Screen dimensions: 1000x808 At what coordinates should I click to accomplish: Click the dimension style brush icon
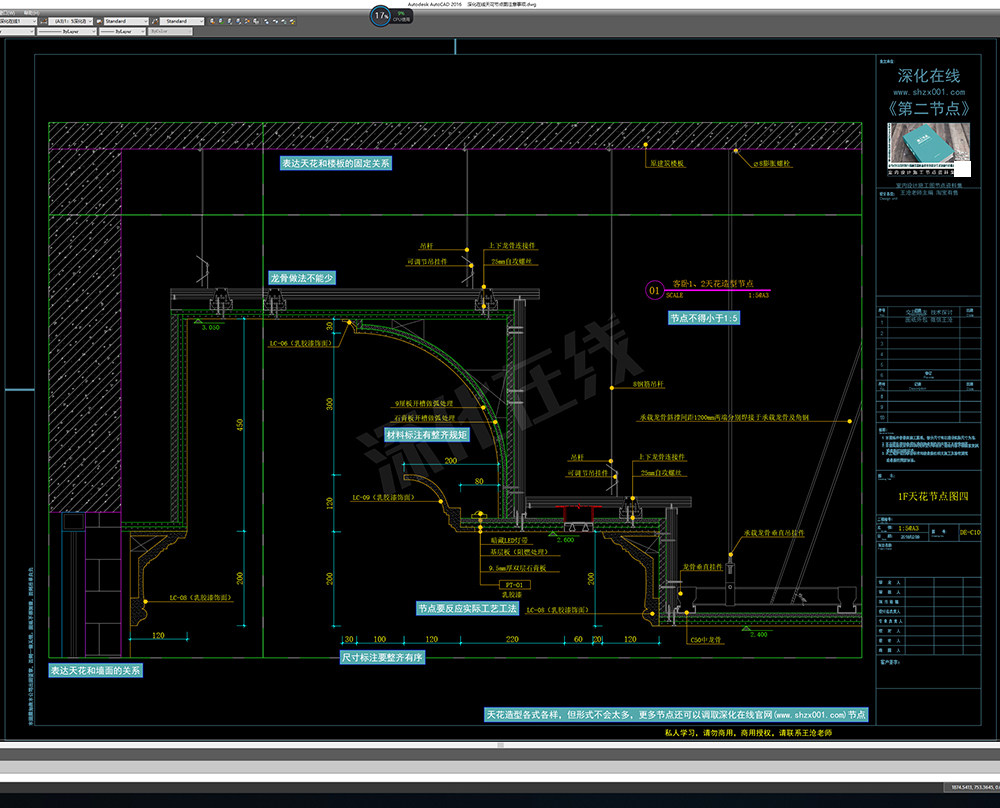pyautogui.click(x=43, y=21)
